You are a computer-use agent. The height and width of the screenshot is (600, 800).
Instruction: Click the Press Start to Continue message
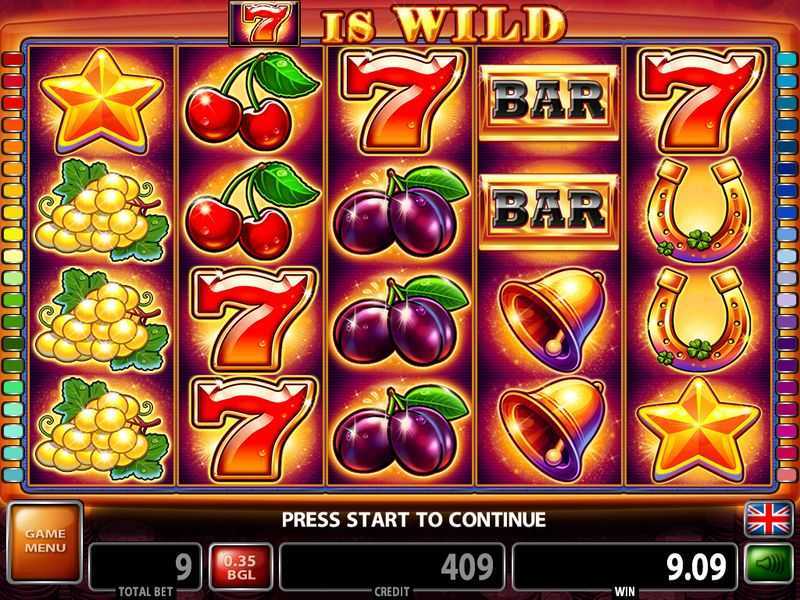coord(414,520)
